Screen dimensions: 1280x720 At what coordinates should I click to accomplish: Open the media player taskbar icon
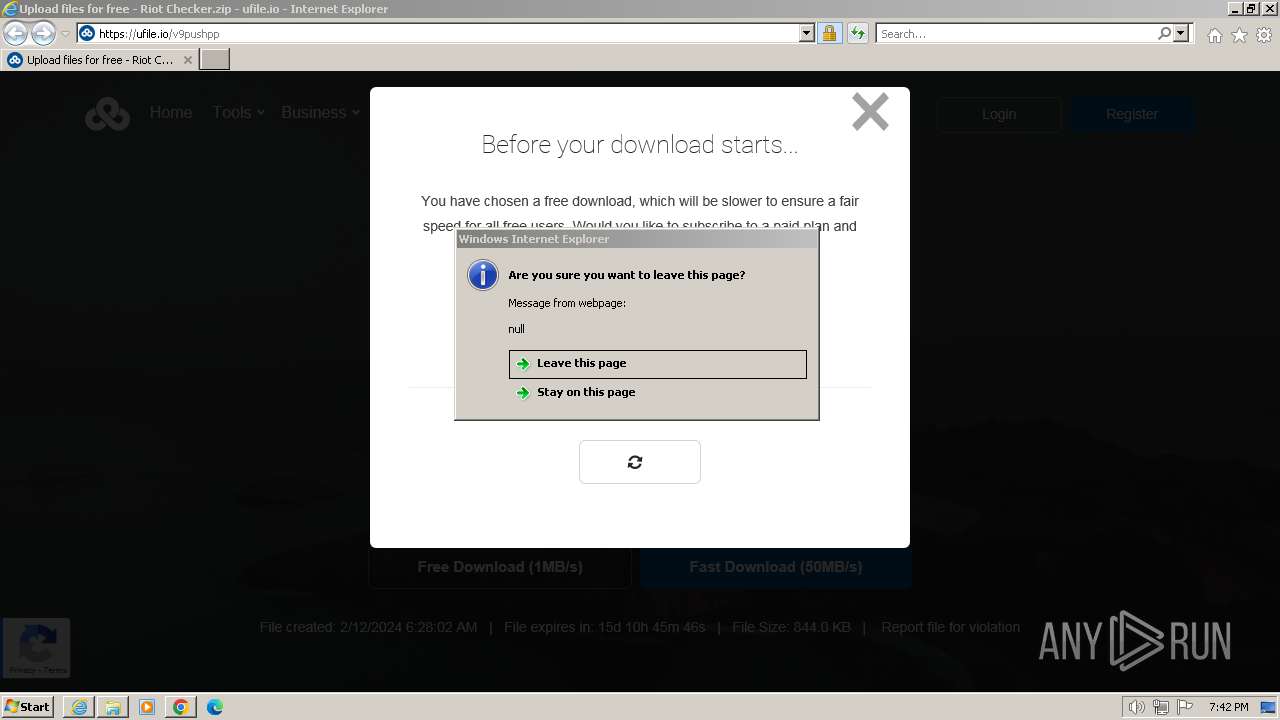pos(147,707)
